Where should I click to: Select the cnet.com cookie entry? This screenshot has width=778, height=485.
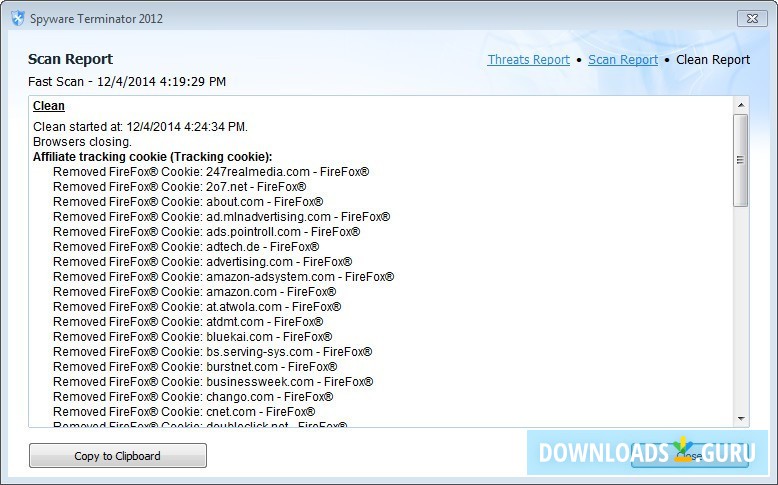click(184, 412)
